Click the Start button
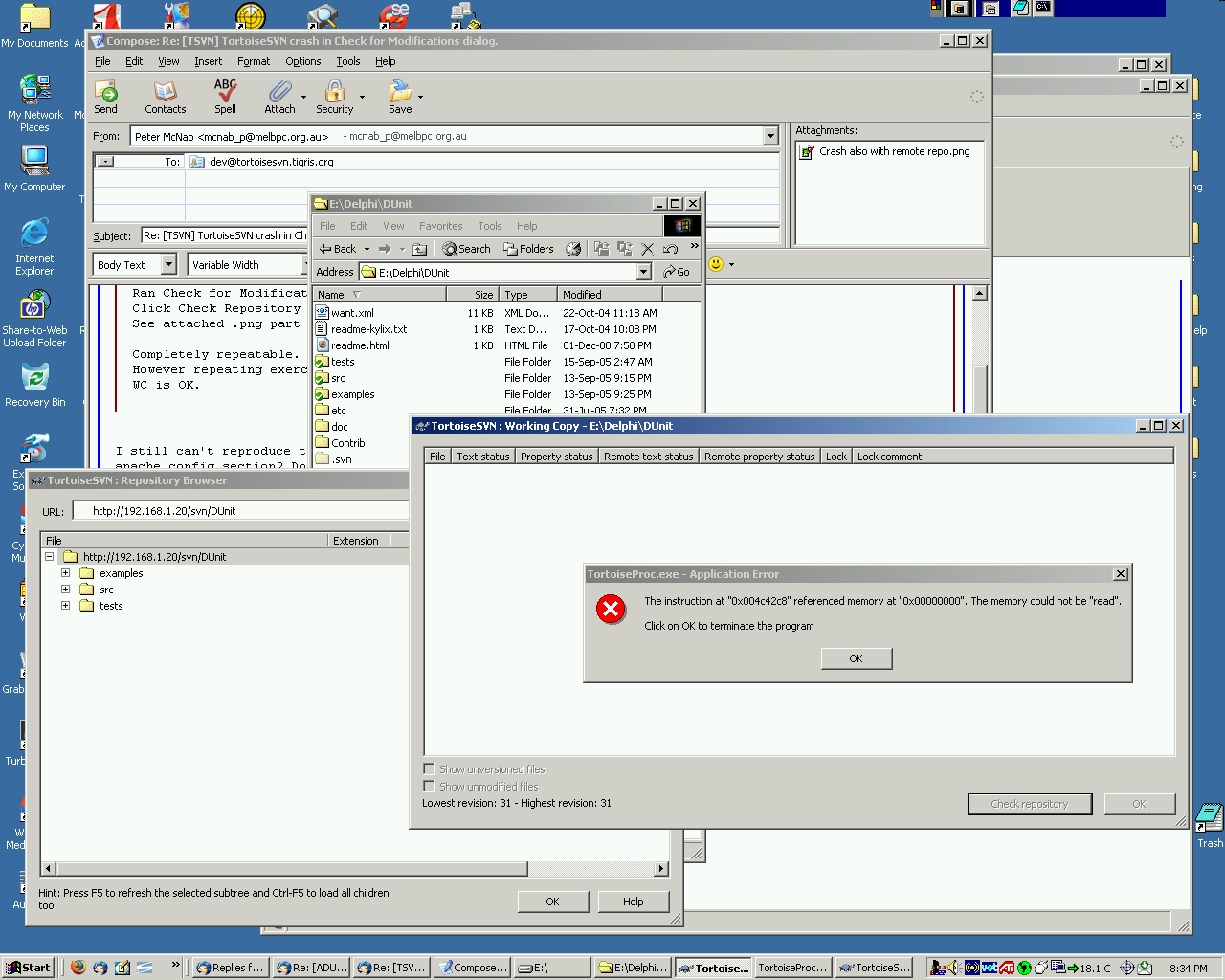Viewport: 1225px width, 980px height. click(28, 968)
